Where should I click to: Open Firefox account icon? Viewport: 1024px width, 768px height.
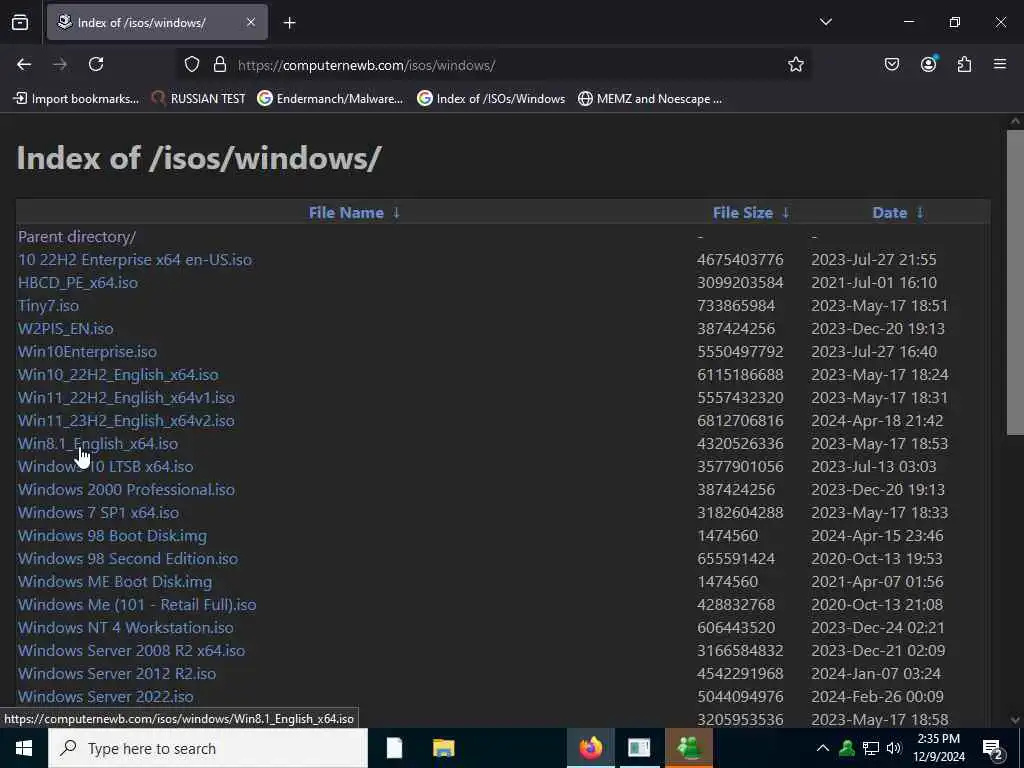[x=928, y=64]
